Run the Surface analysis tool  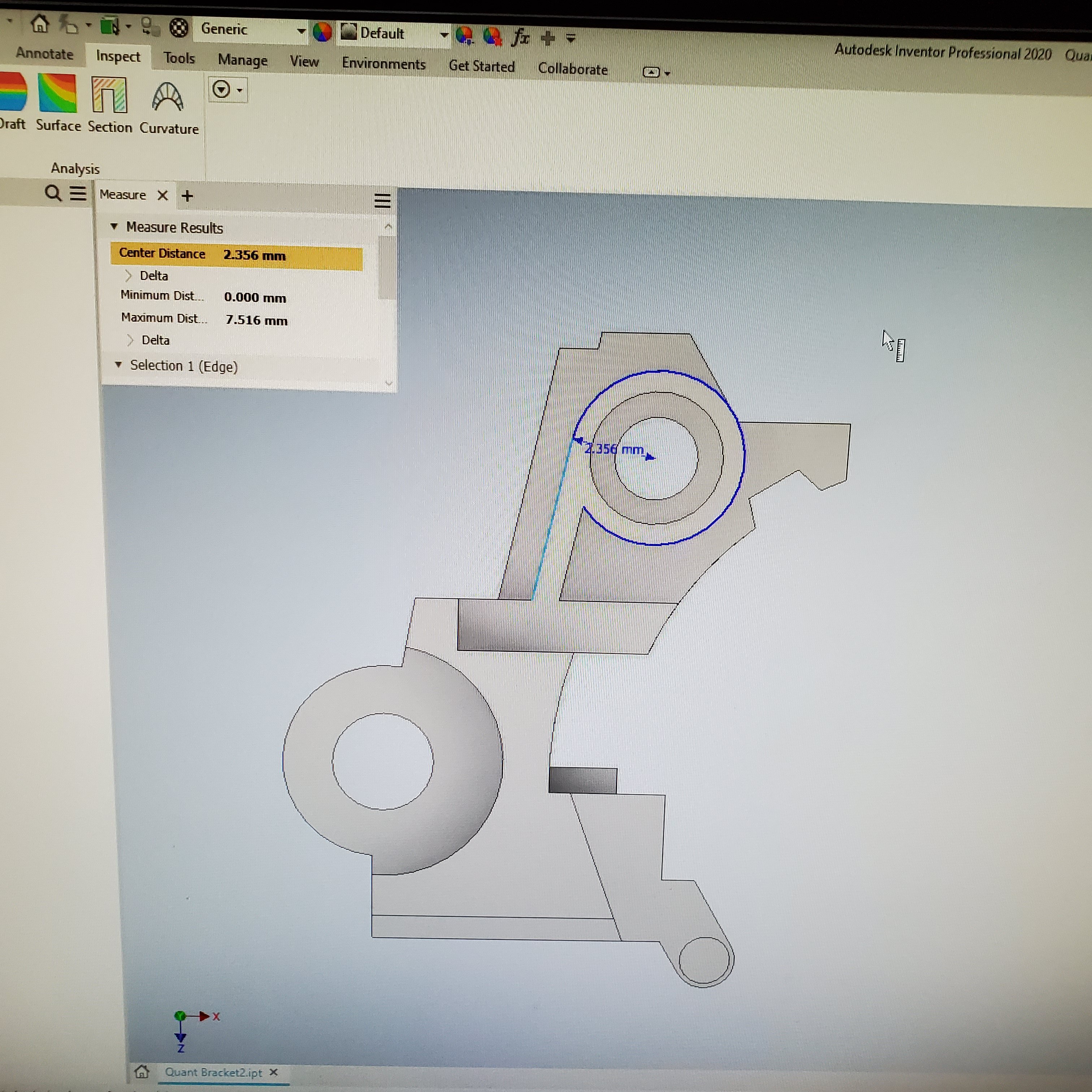pyautogui.click(x=58, y=102)
